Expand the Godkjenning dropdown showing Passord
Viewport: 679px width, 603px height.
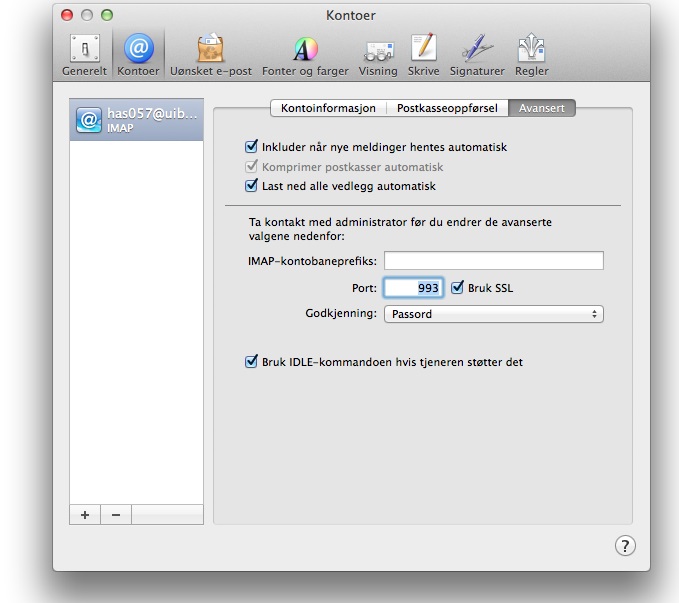click(493, 314)
